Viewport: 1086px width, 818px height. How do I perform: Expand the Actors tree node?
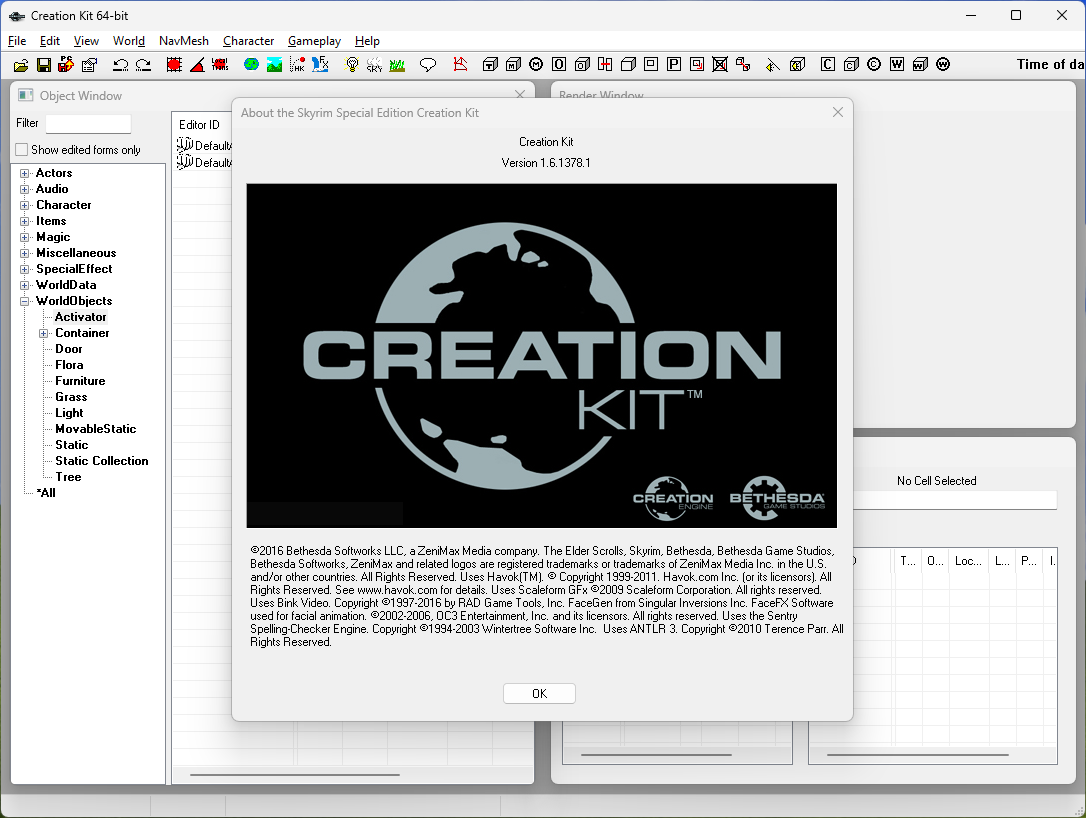click(x=24, y=173)
